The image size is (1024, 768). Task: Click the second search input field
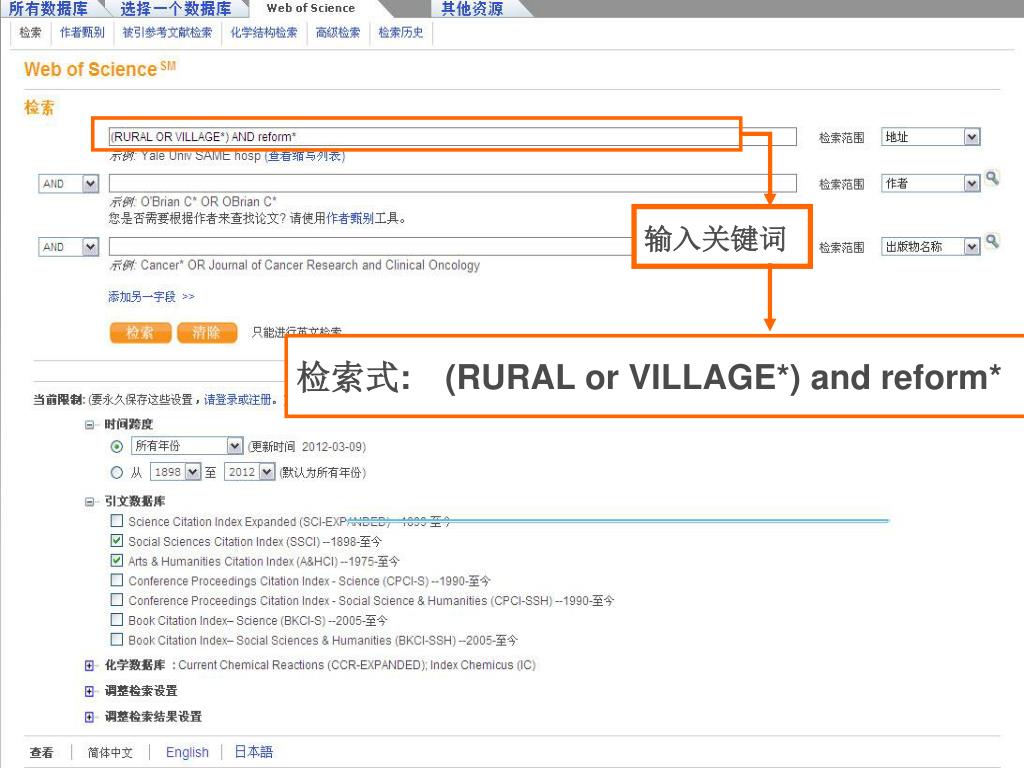(x=453, y=183)
